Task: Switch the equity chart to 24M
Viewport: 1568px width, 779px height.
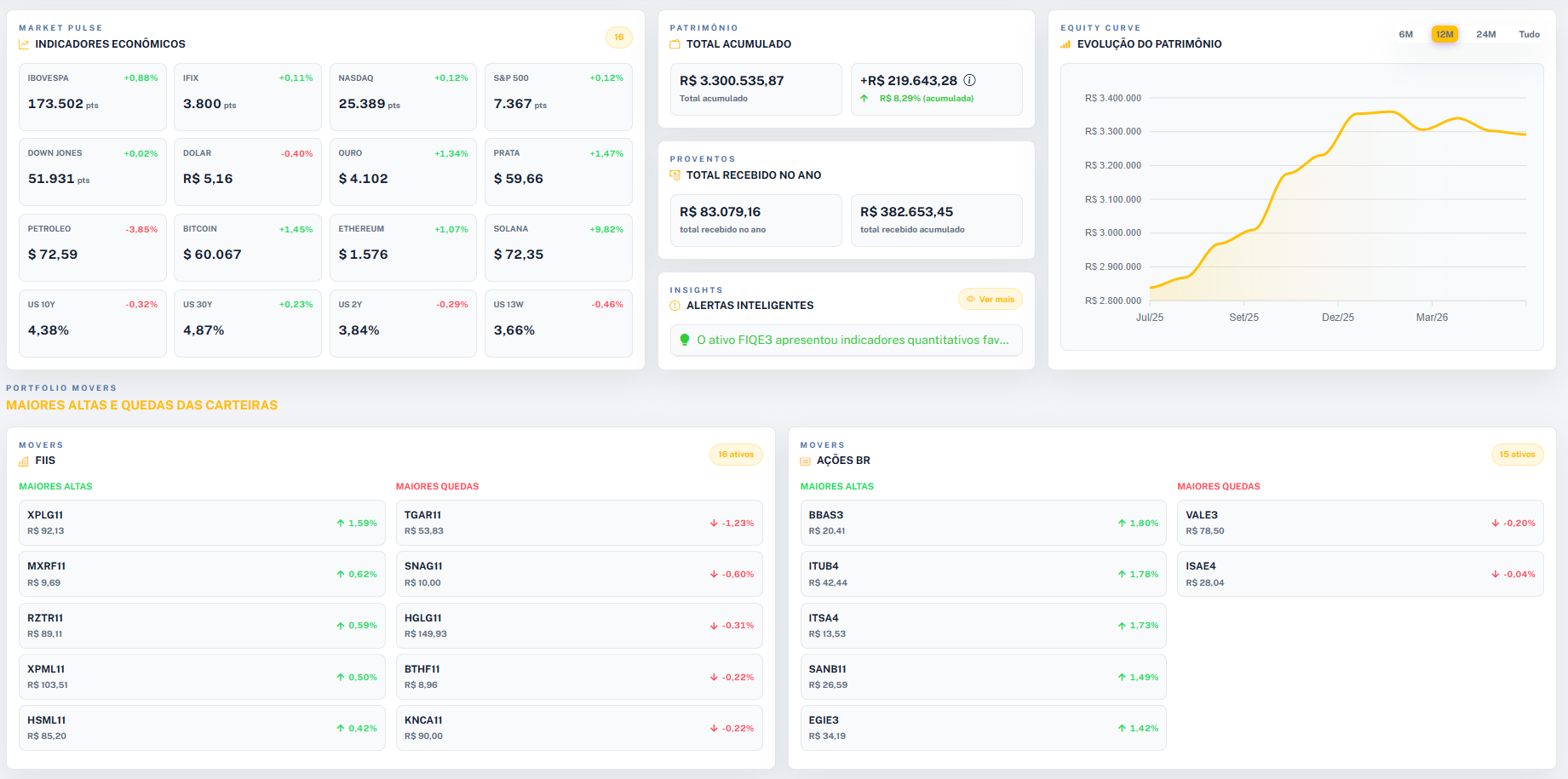Action: point(1486,34)
